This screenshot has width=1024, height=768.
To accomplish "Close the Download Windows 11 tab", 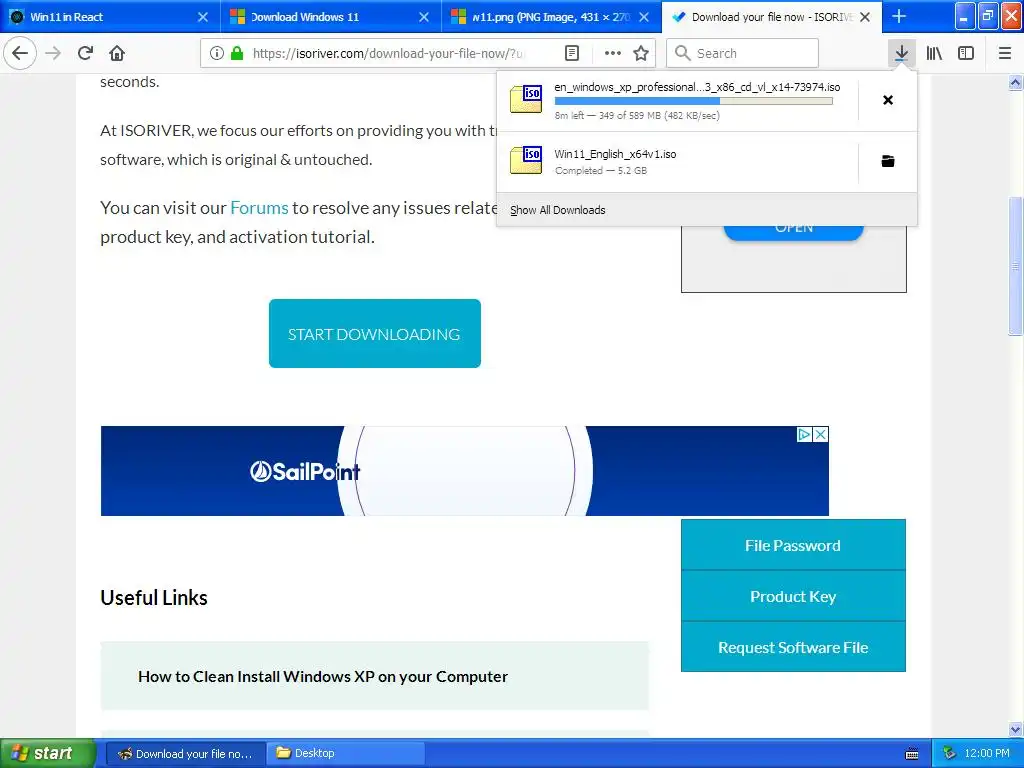I will pyautogui.click(x=424, y=17).
